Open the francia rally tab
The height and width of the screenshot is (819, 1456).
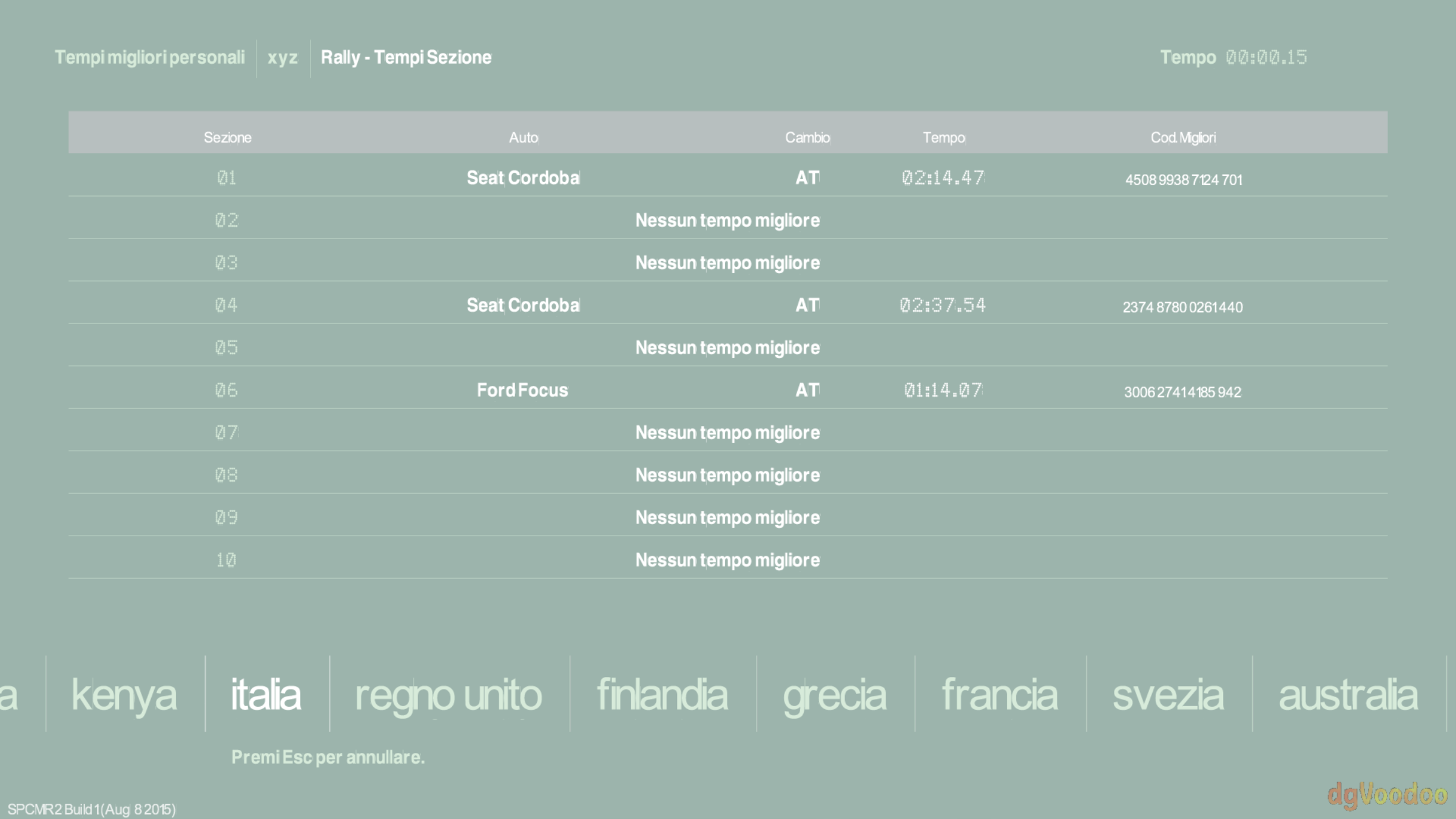pyautogui.click(x=999, y=695)
